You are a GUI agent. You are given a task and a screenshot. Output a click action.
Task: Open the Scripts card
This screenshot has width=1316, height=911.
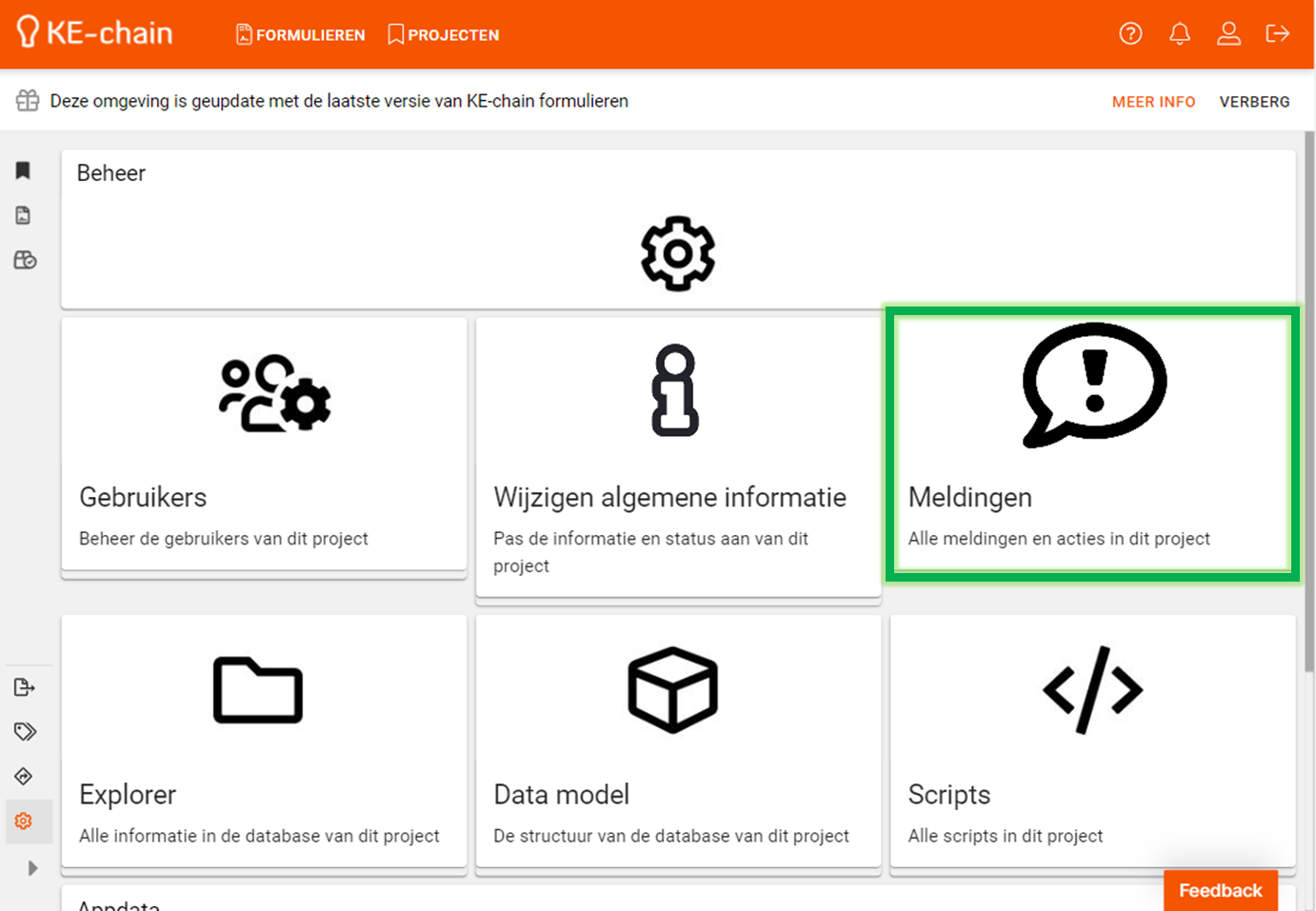1092,741
